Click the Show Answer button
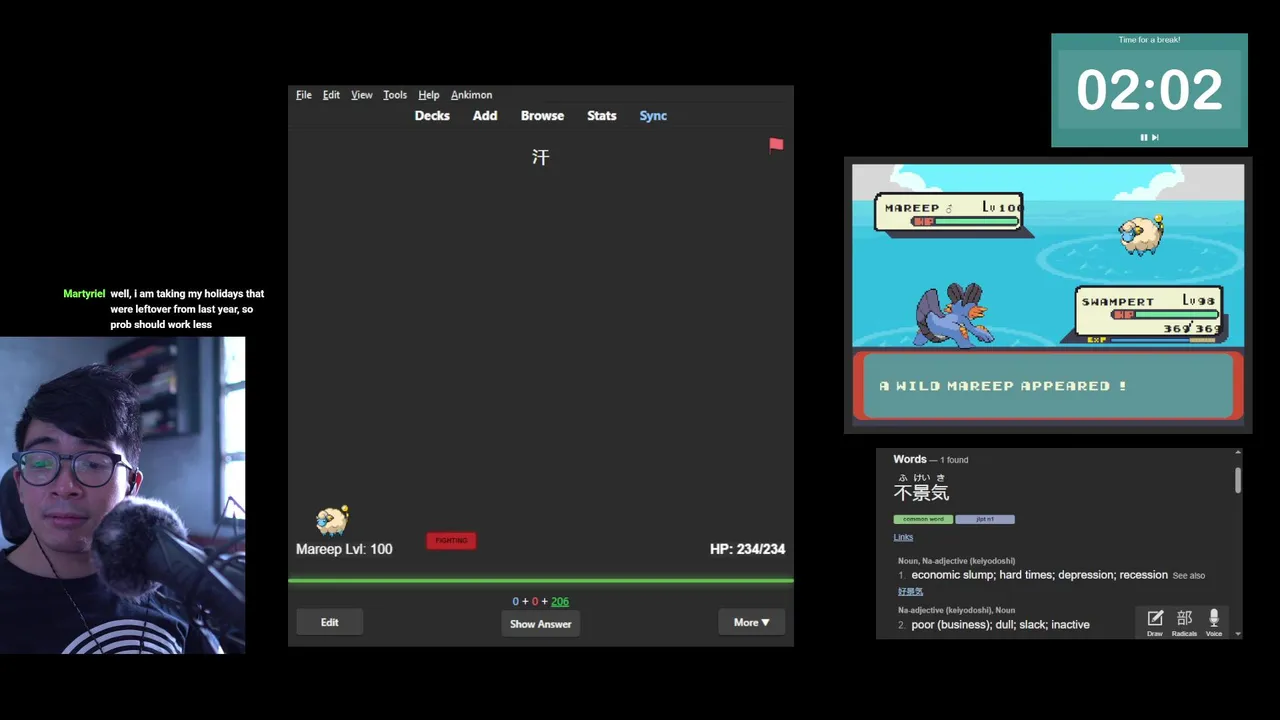This screenshot has height=720, width=1280. coord(540,624)
